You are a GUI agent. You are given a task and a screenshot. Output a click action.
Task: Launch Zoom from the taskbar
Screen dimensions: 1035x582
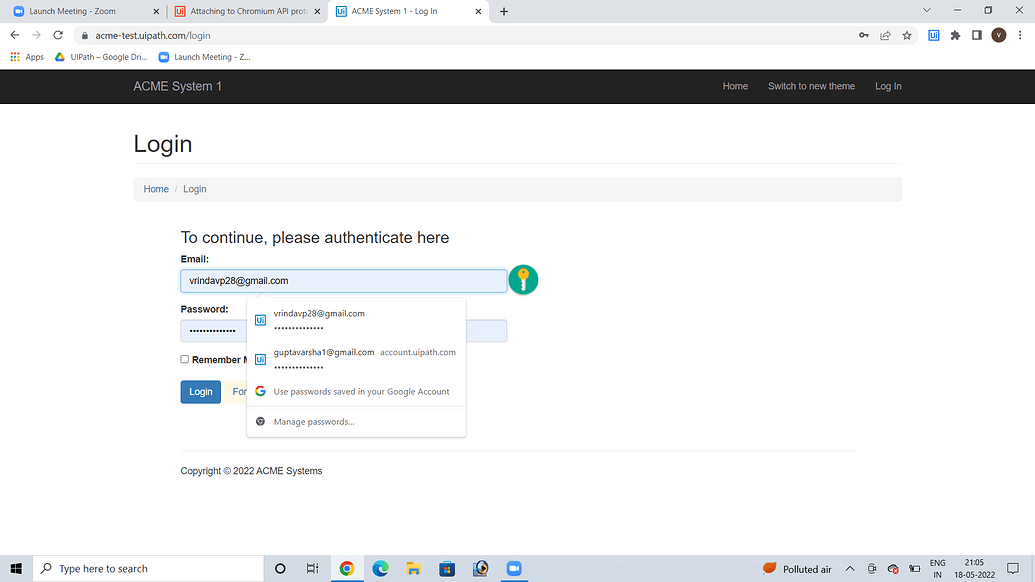click(513, 568)
